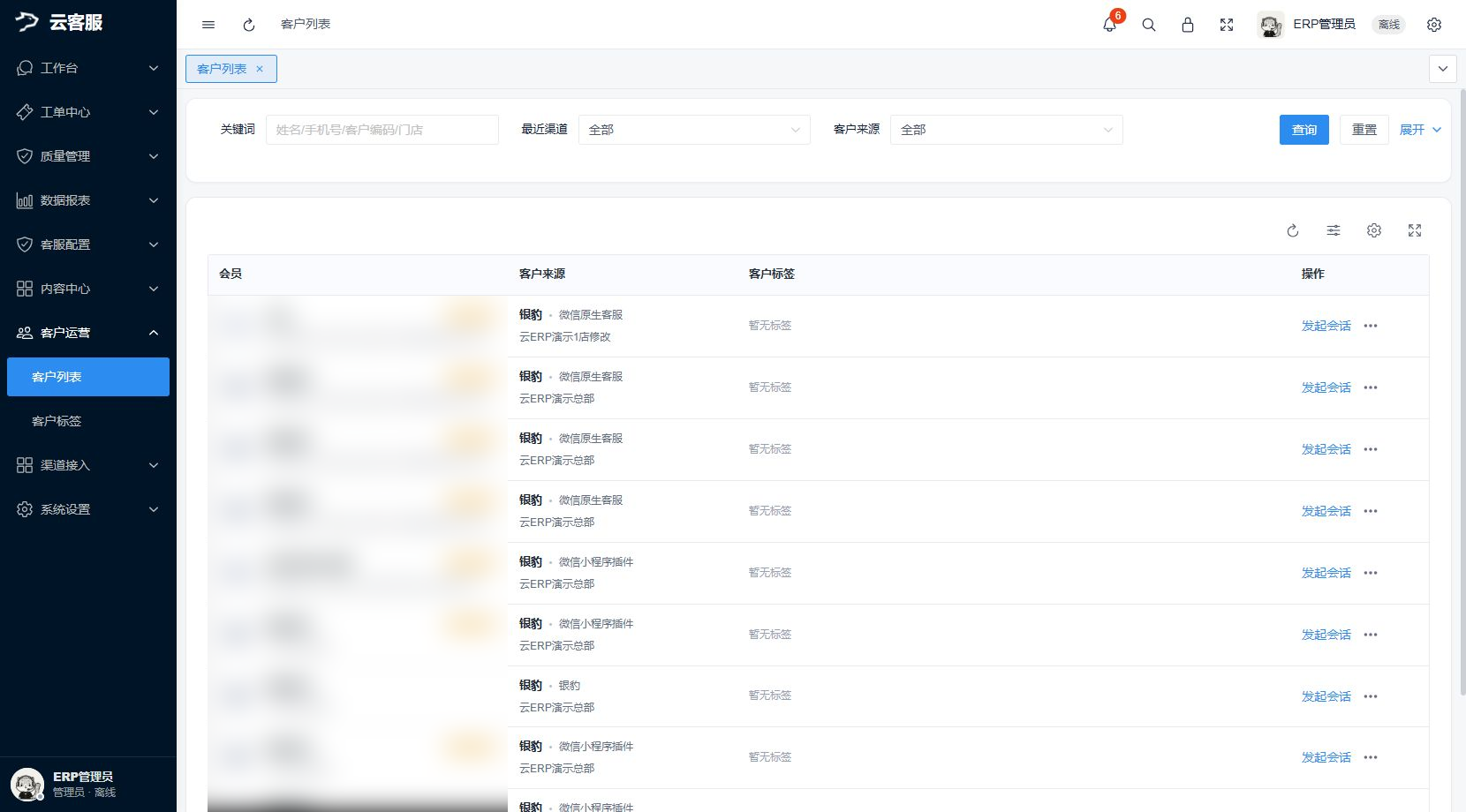Expand more filters with 展开

tap(1420, 130)
